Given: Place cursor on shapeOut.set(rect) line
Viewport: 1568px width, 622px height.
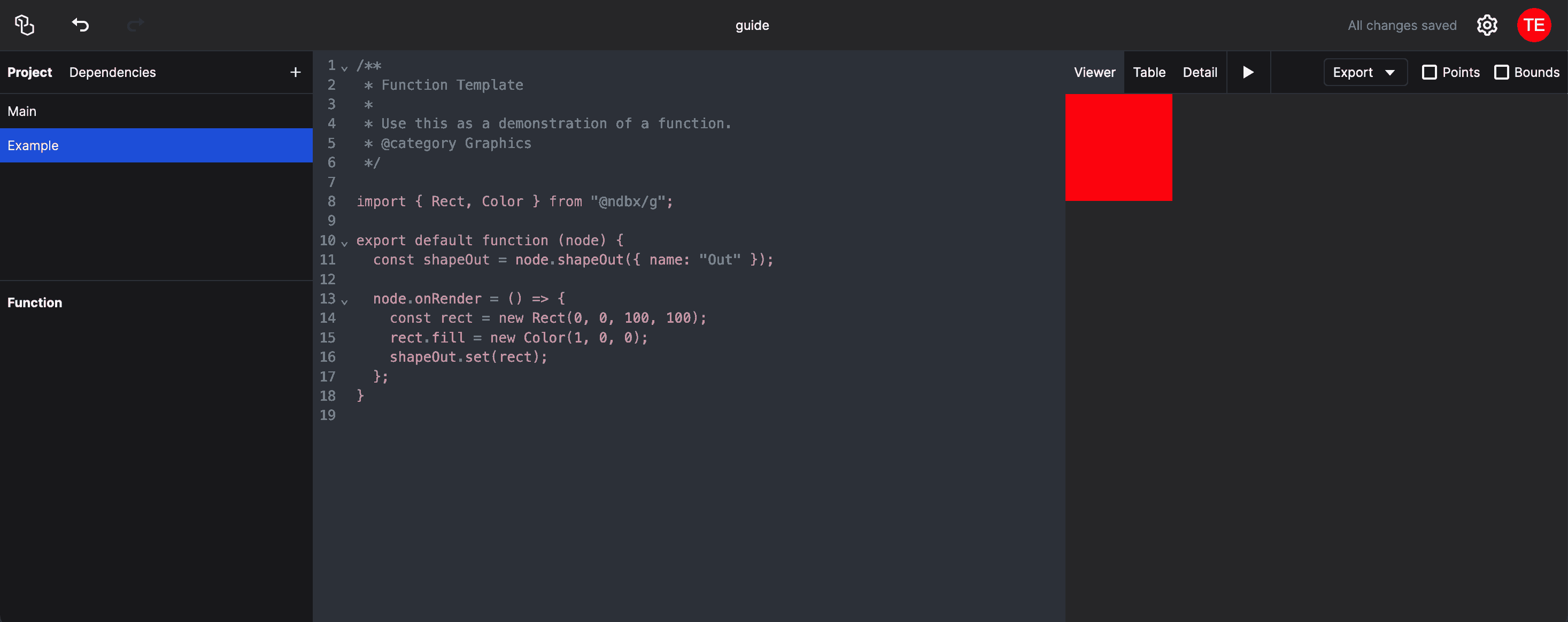Looking at the screenshot, I should pos(469,357).
